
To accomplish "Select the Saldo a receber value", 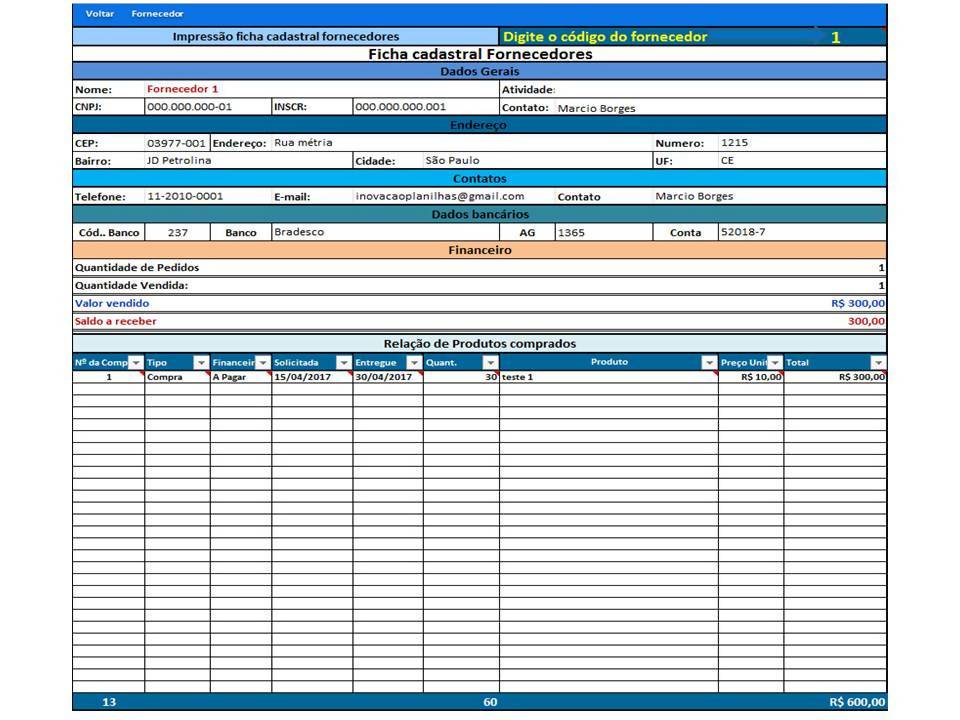I will pyautogui.click(x=866, y=322).
